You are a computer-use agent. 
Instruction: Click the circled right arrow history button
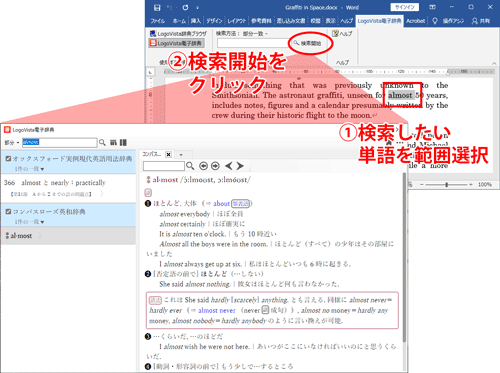[x=215, y=166]
